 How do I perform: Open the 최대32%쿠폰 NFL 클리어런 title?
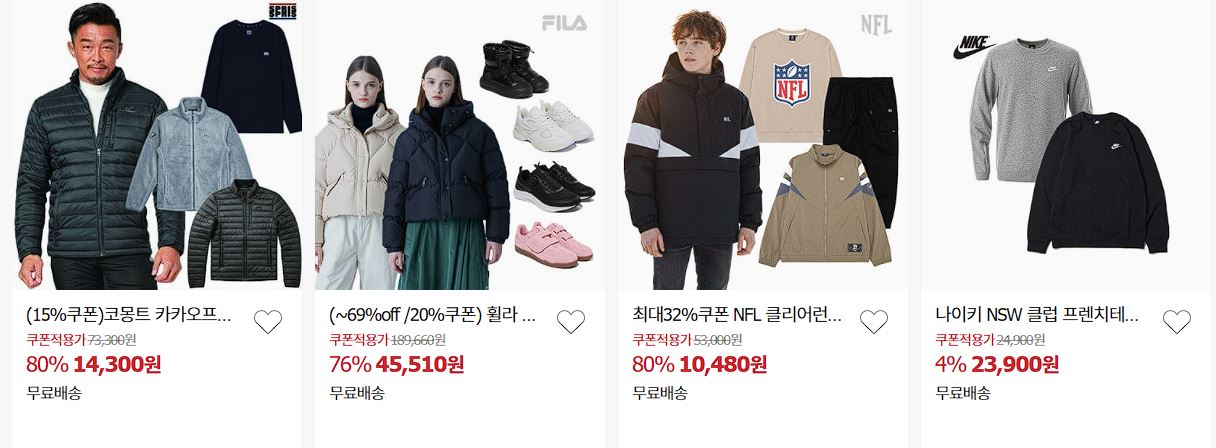737,316
